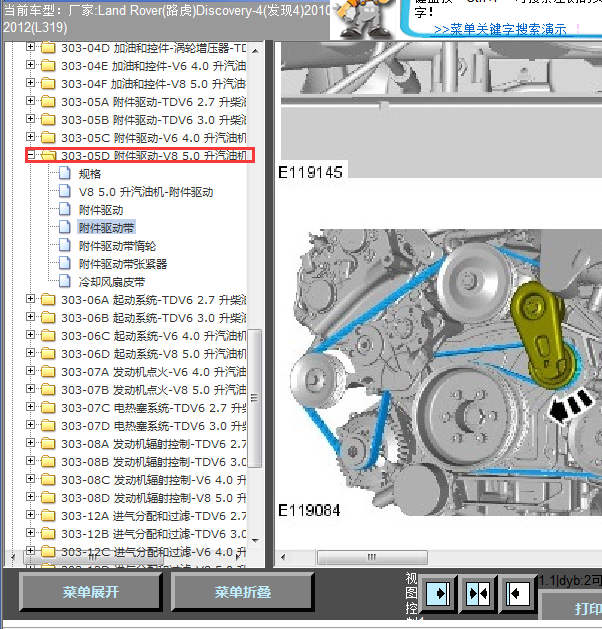Click the right-arrow view control icon

[x=438, y=593]
